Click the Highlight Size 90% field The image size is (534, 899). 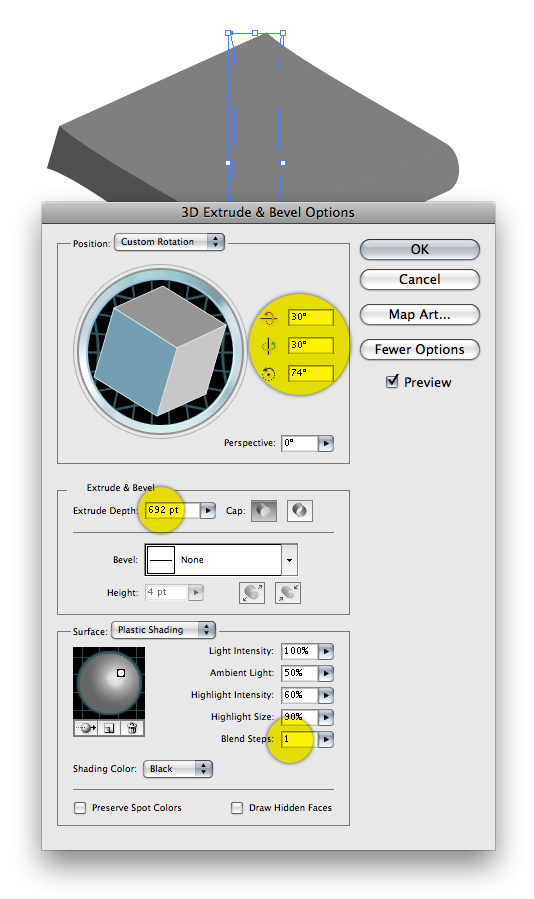pos(299,717)
